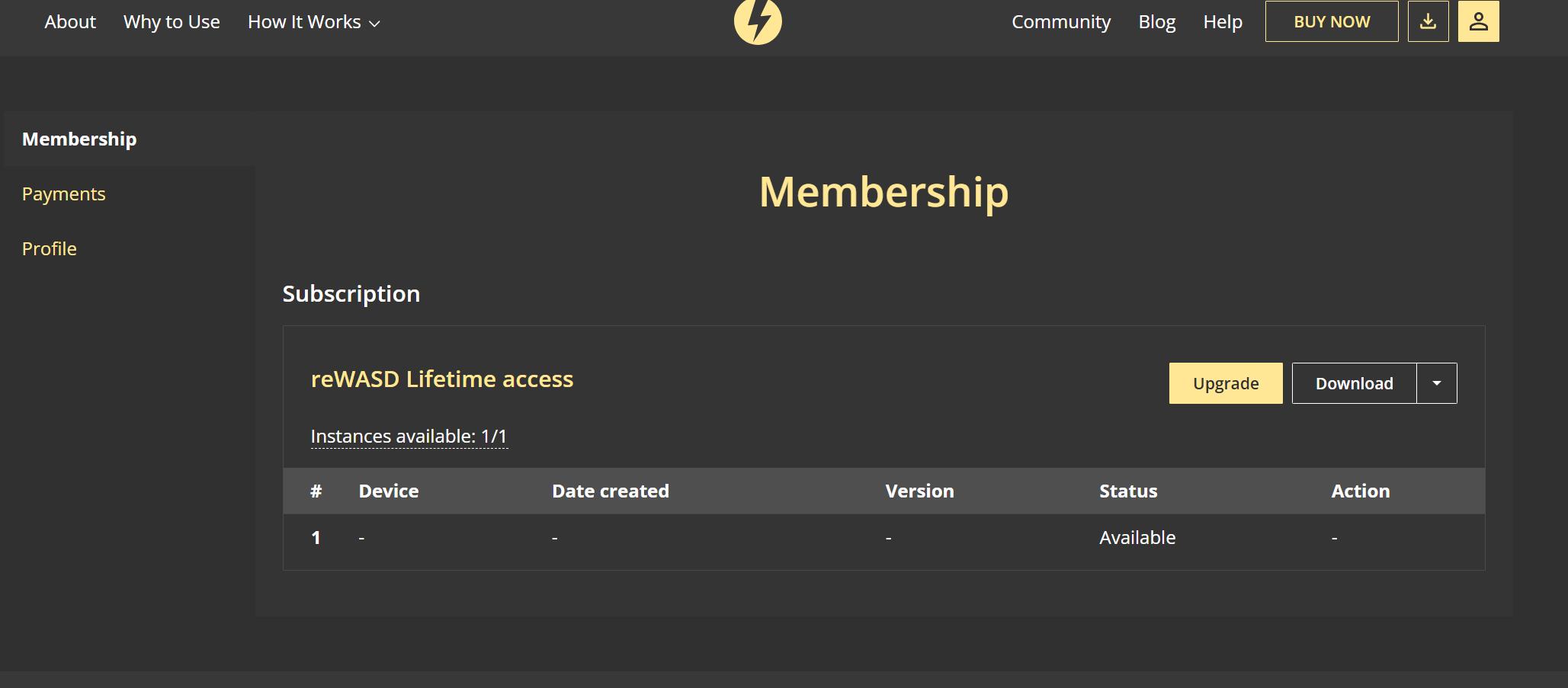The width and height of the screenshot is (1568, 688).
Task: Open the About page
Action: pyautogui.click(x=70, y=22)
